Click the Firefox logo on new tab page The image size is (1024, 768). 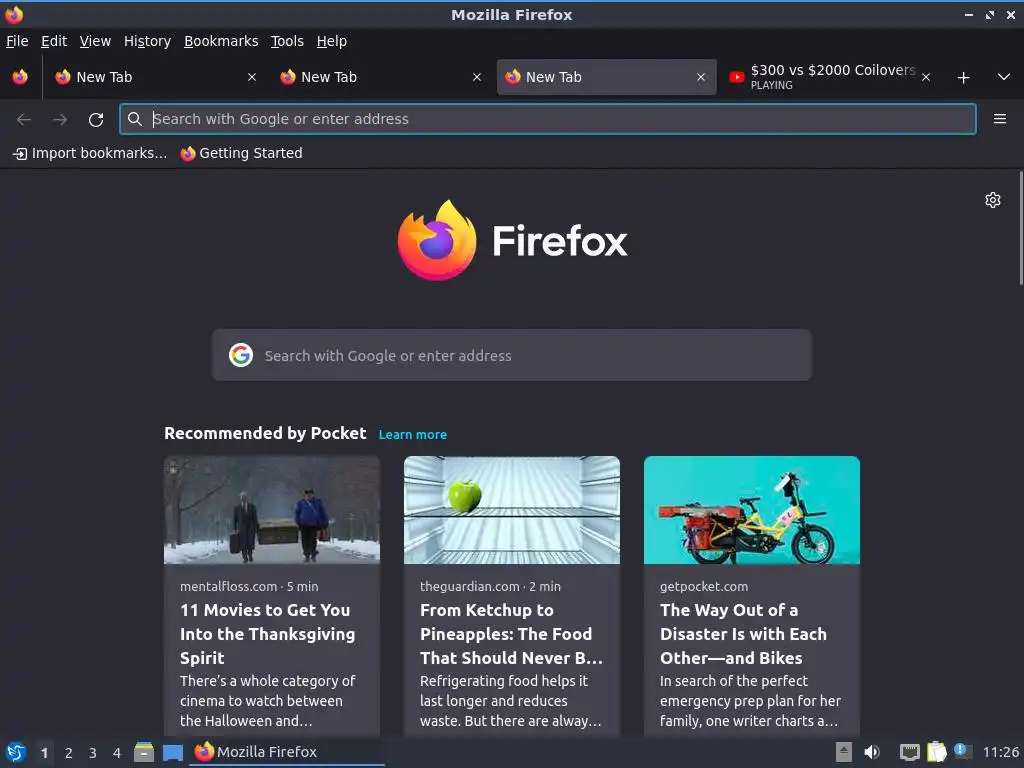point(511,240)
